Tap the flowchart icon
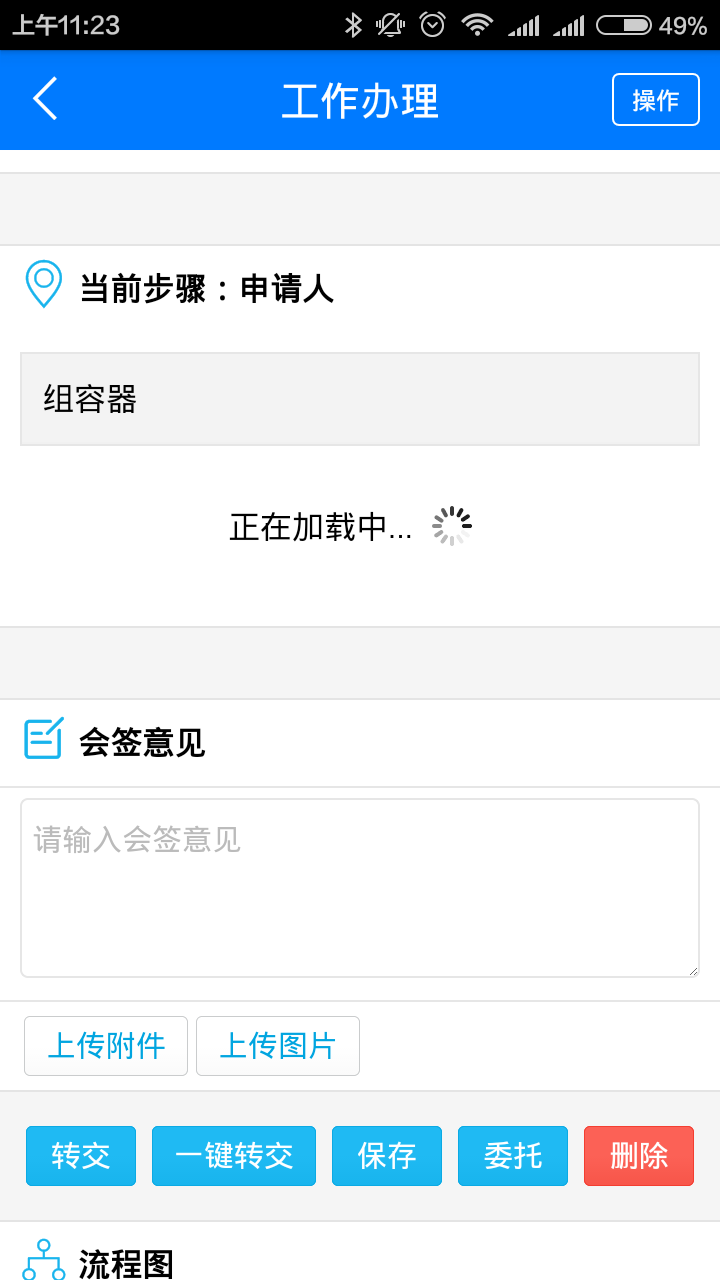Screen dimensions: 720x1280 point(44,1259)
